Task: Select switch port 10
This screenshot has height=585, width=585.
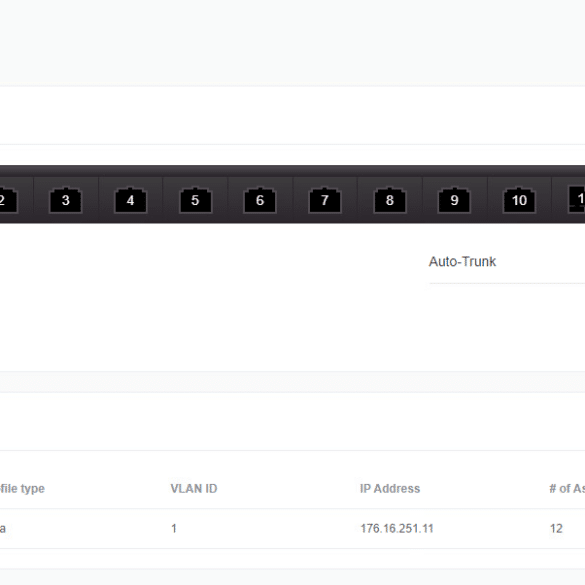Action: (519, 200)
